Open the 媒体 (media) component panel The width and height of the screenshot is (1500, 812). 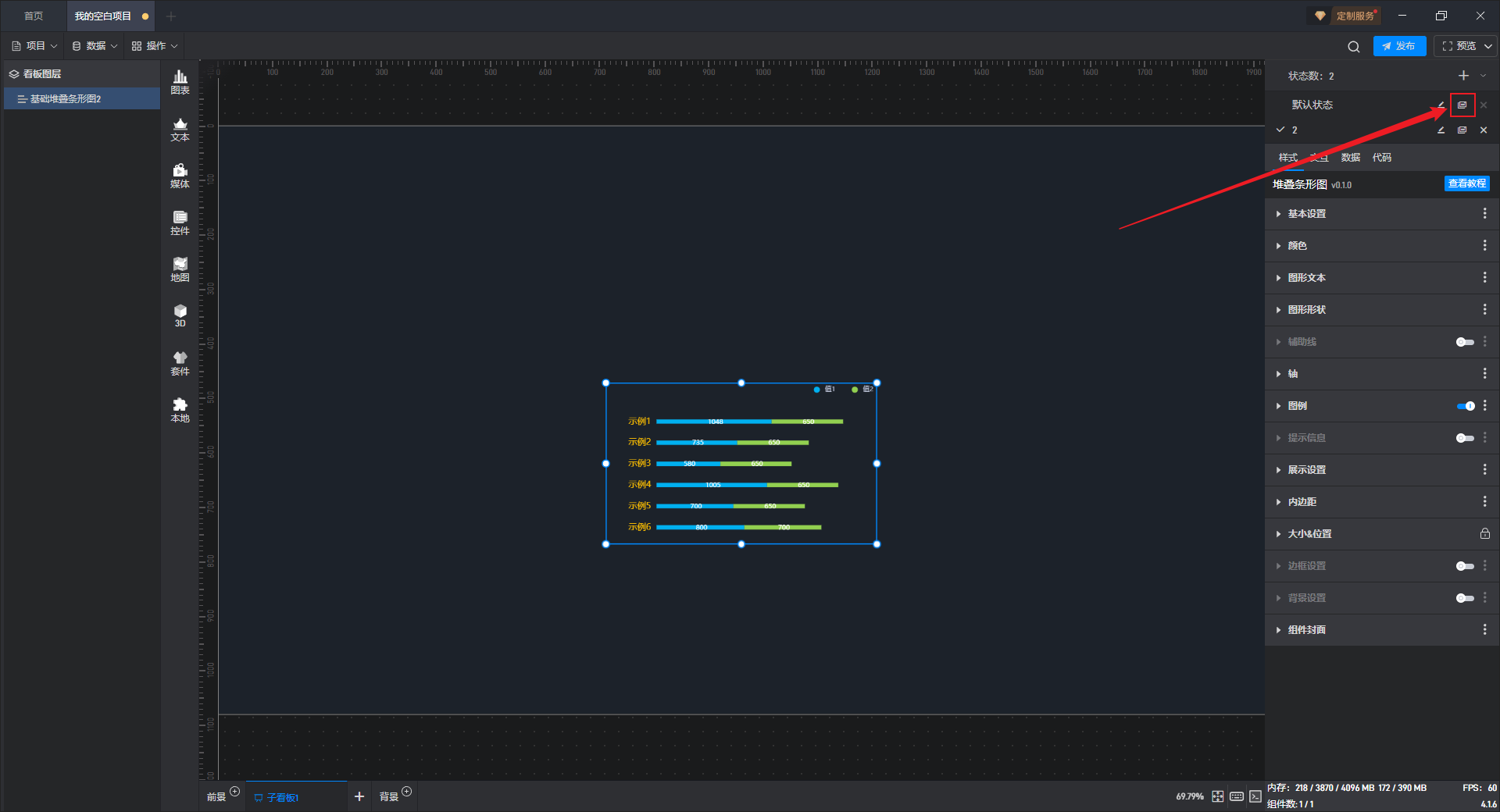(180, 176)
